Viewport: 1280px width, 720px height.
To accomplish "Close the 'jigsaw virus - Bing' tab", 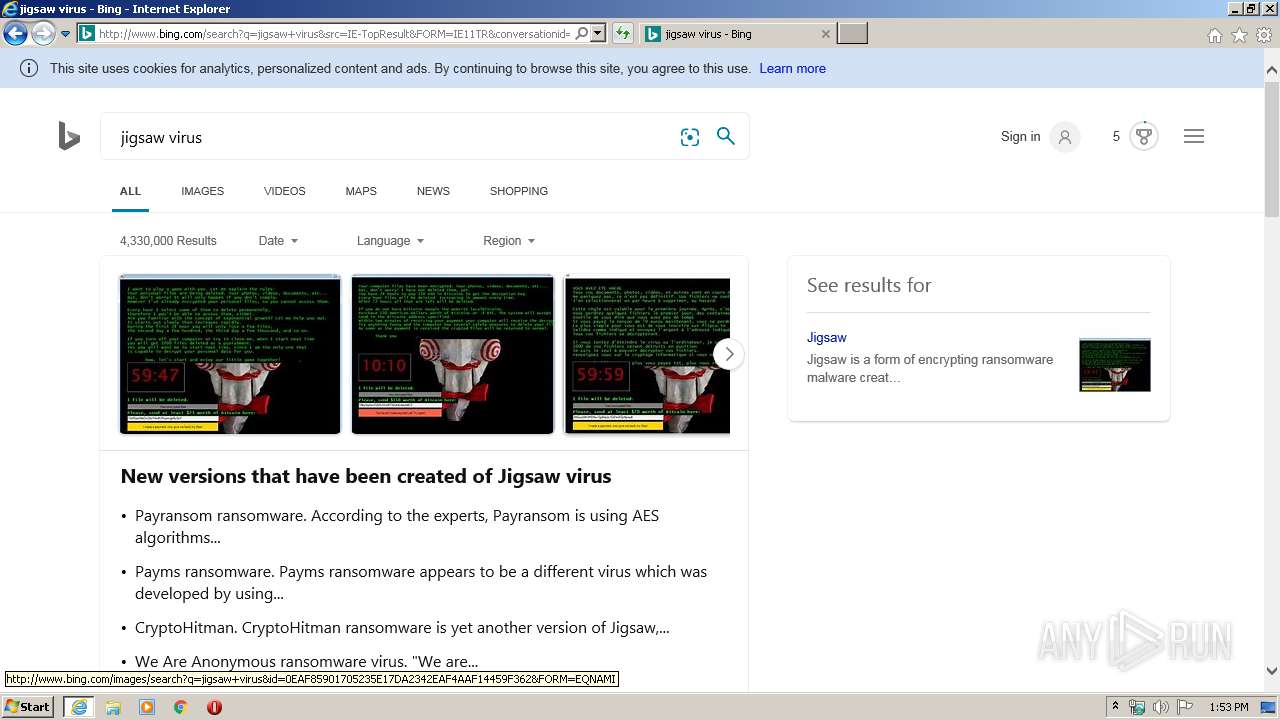I will point(825,34).
